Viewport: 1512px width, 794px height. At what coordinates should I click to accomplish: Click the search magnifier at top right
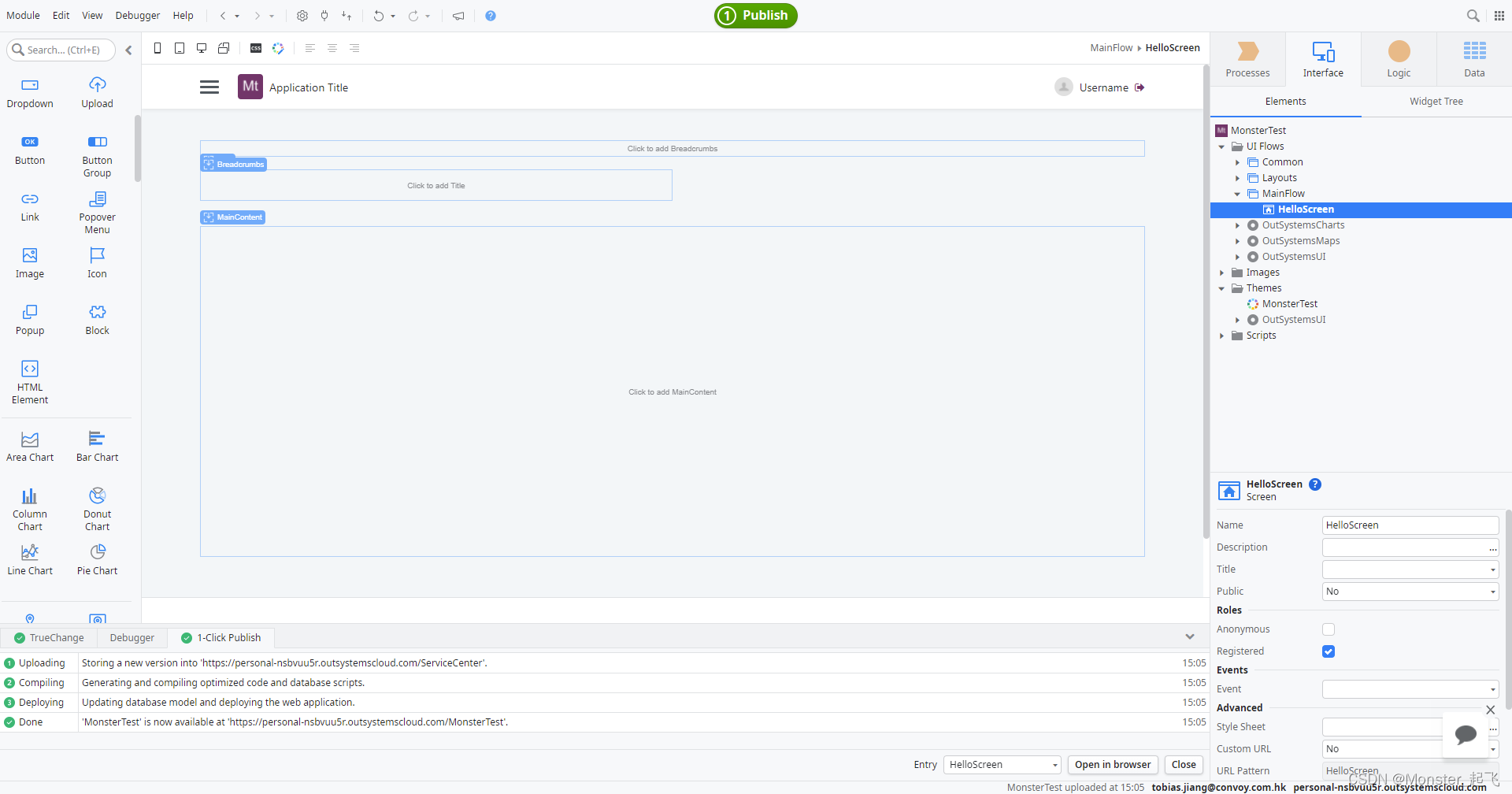coord(1473,16)
